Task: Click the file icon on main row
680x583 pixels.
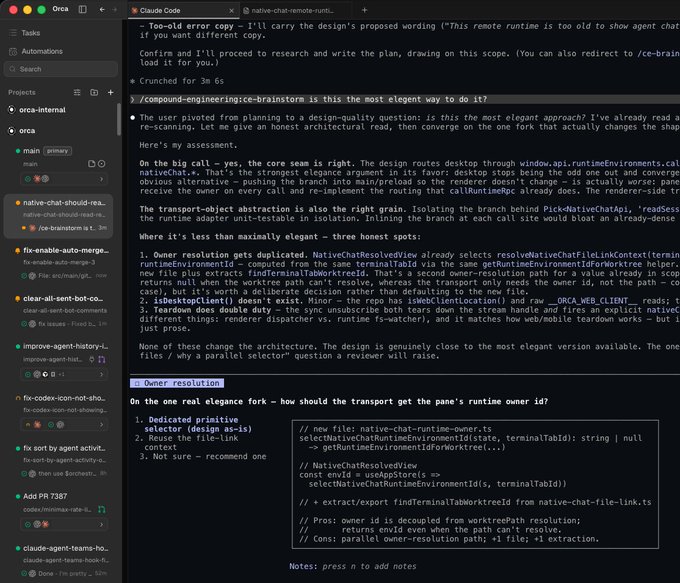Action: [x=91, y=164]
